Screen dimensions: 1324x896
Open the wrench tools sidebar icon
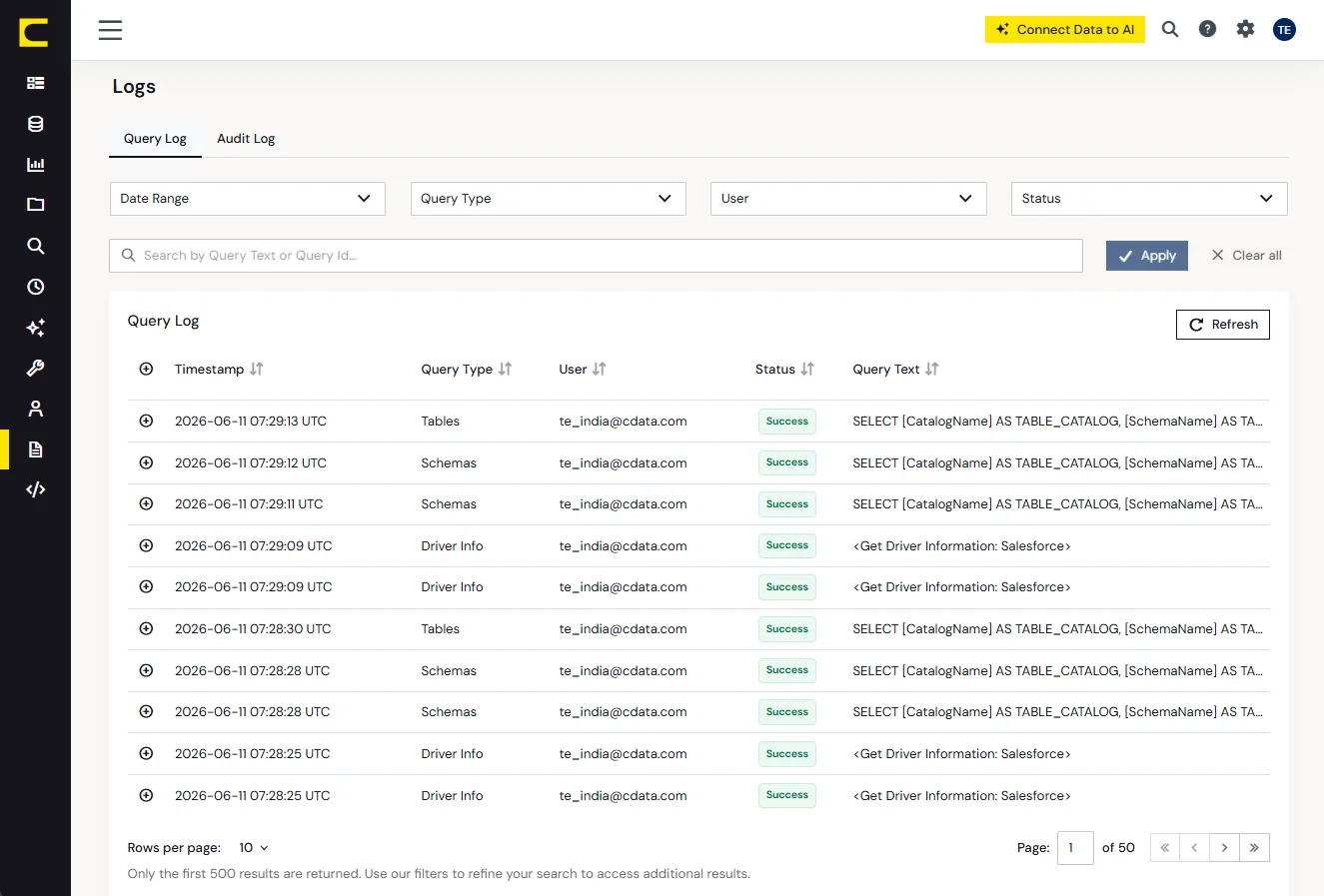(x=35, y=368)
